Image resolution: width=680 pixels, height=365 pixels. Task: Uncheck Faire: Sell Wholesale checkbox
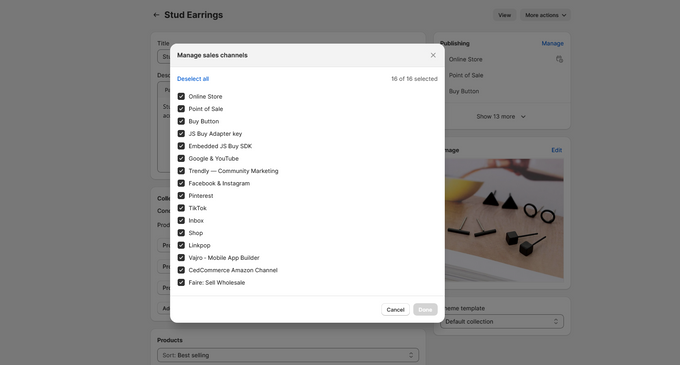point(181,283)
